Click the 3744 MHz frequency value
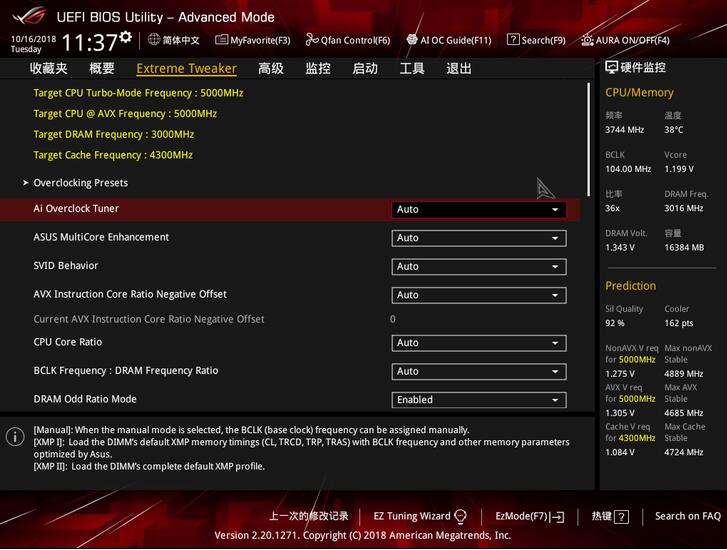 click(625, 130)
